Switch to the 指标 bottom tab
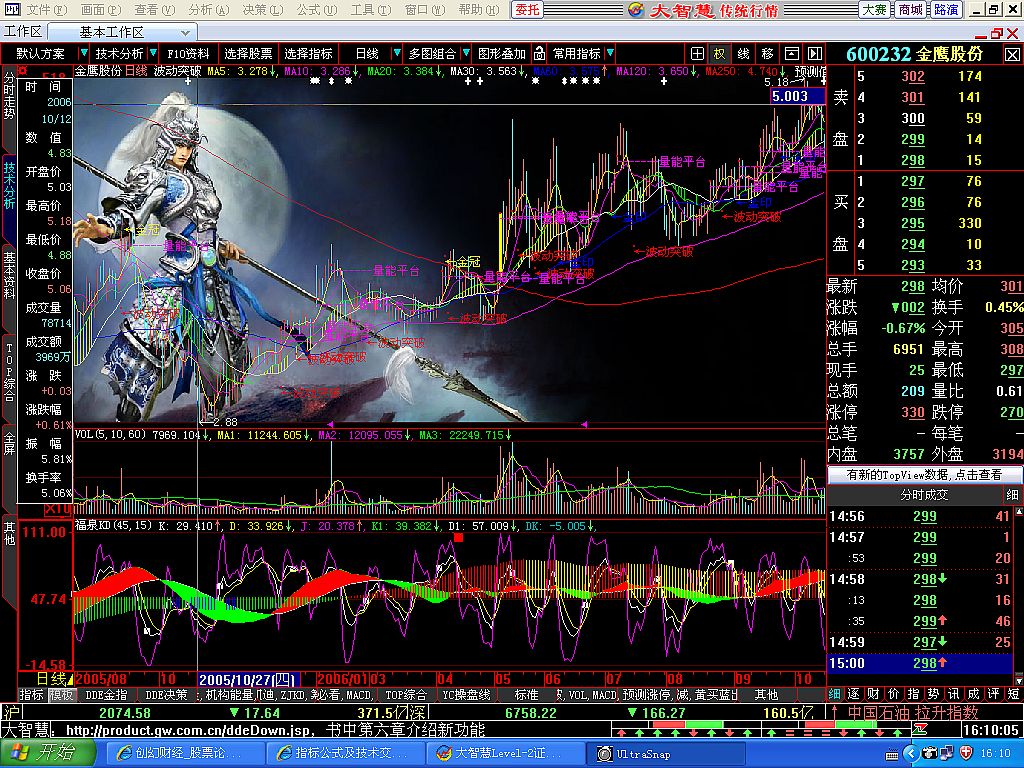Screen dimensions: 1024x768 (x=31, y=695)
